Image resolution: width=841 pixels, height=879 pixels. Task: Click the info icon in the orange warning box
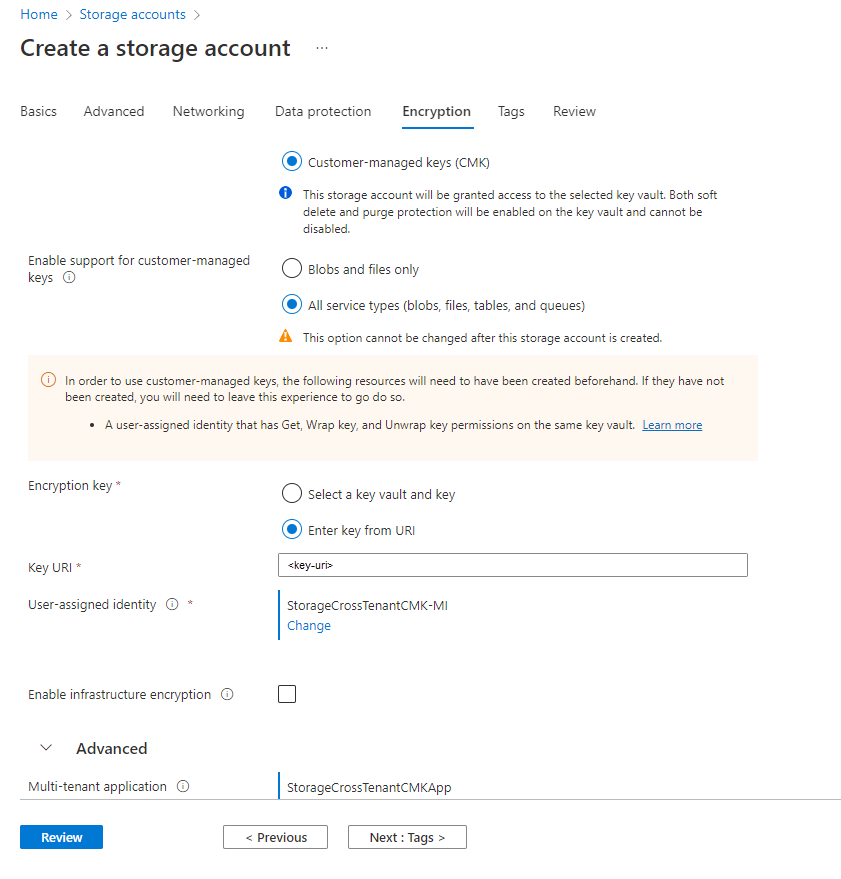[x=47, y=380]
